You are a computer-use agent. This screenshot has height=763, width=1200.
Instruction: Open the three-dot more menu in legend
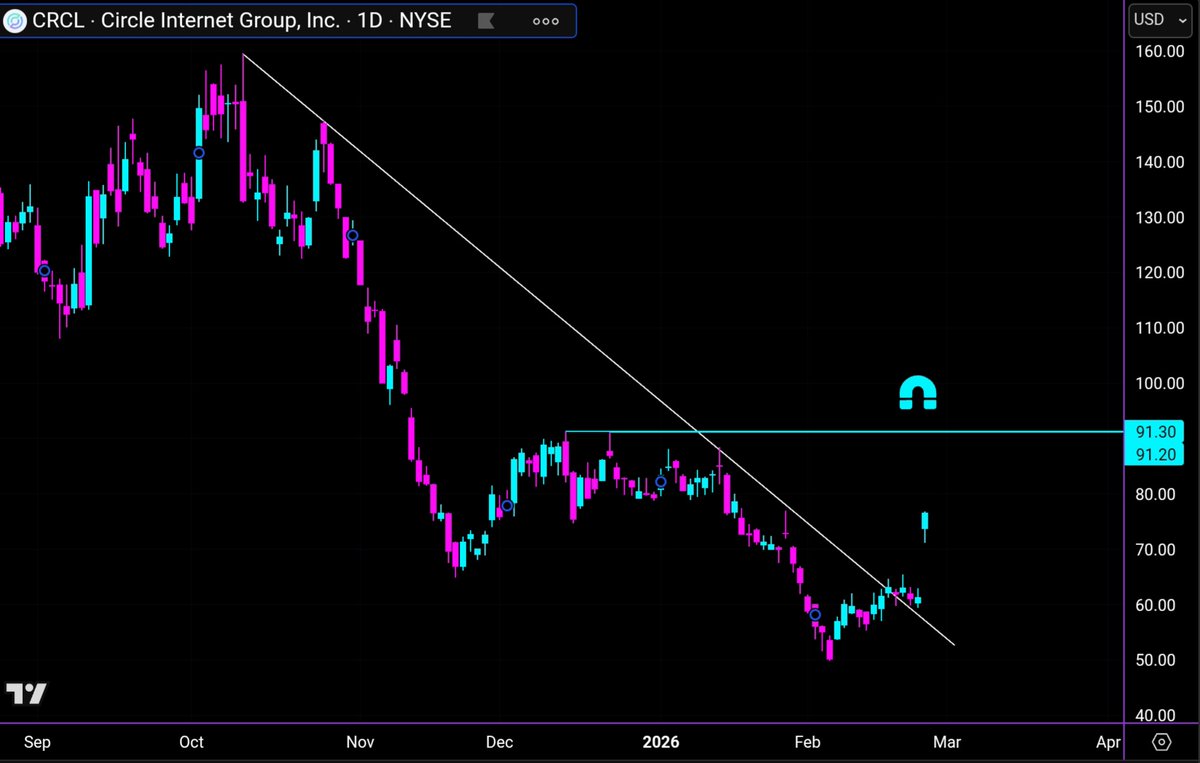pyautogui.click(x=547, y=21)
